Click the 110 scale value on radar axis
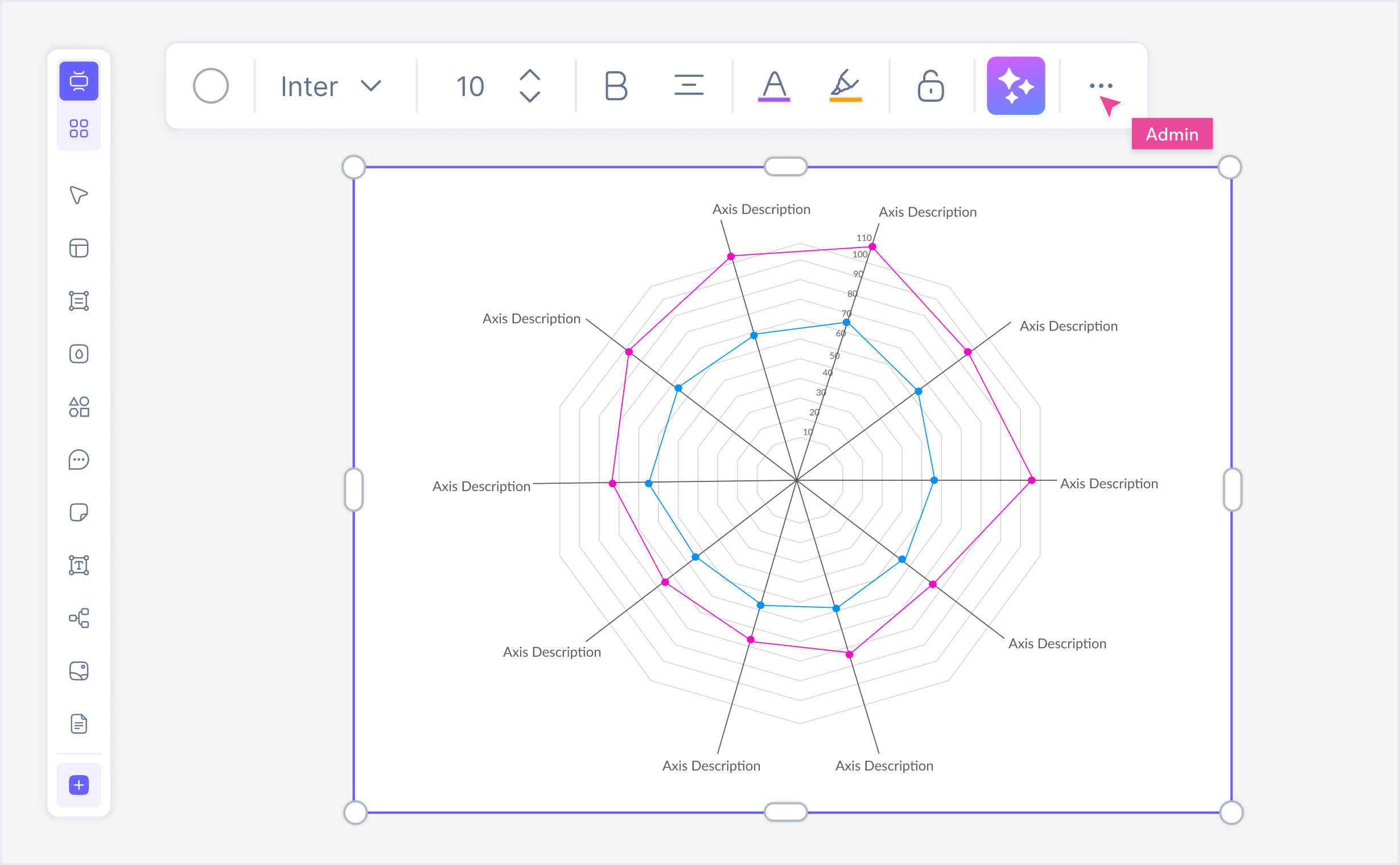Viewport: 1400px width, 865px height. tap(864, 237)
